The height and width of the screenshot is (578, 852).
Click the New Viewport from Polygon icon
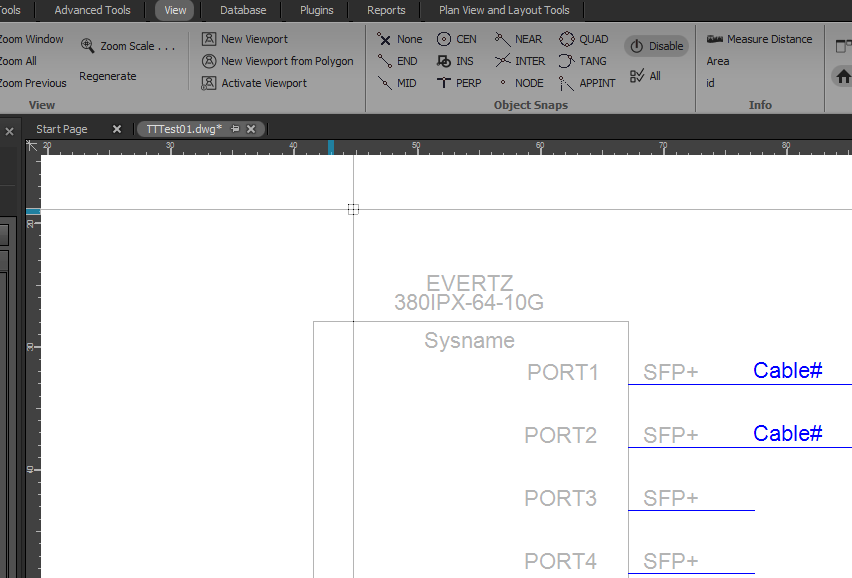209,61
